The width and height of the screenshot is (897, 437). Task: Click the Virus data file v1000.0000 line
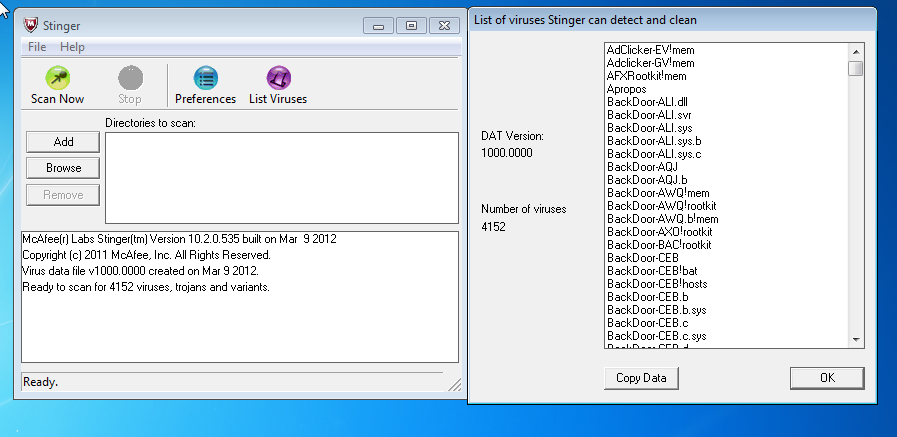pos(140,271)
